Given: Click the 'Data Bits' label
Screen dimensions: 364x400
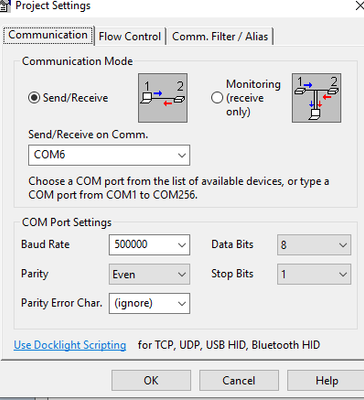Looking at the screenshot, I should (232, 244).
